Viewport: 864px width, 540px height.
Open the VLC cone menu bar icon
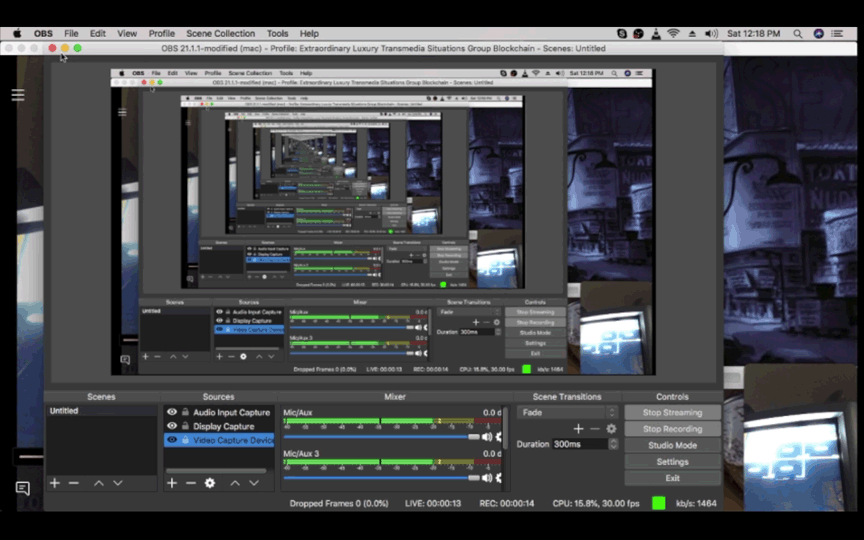[x=656, y=34]
